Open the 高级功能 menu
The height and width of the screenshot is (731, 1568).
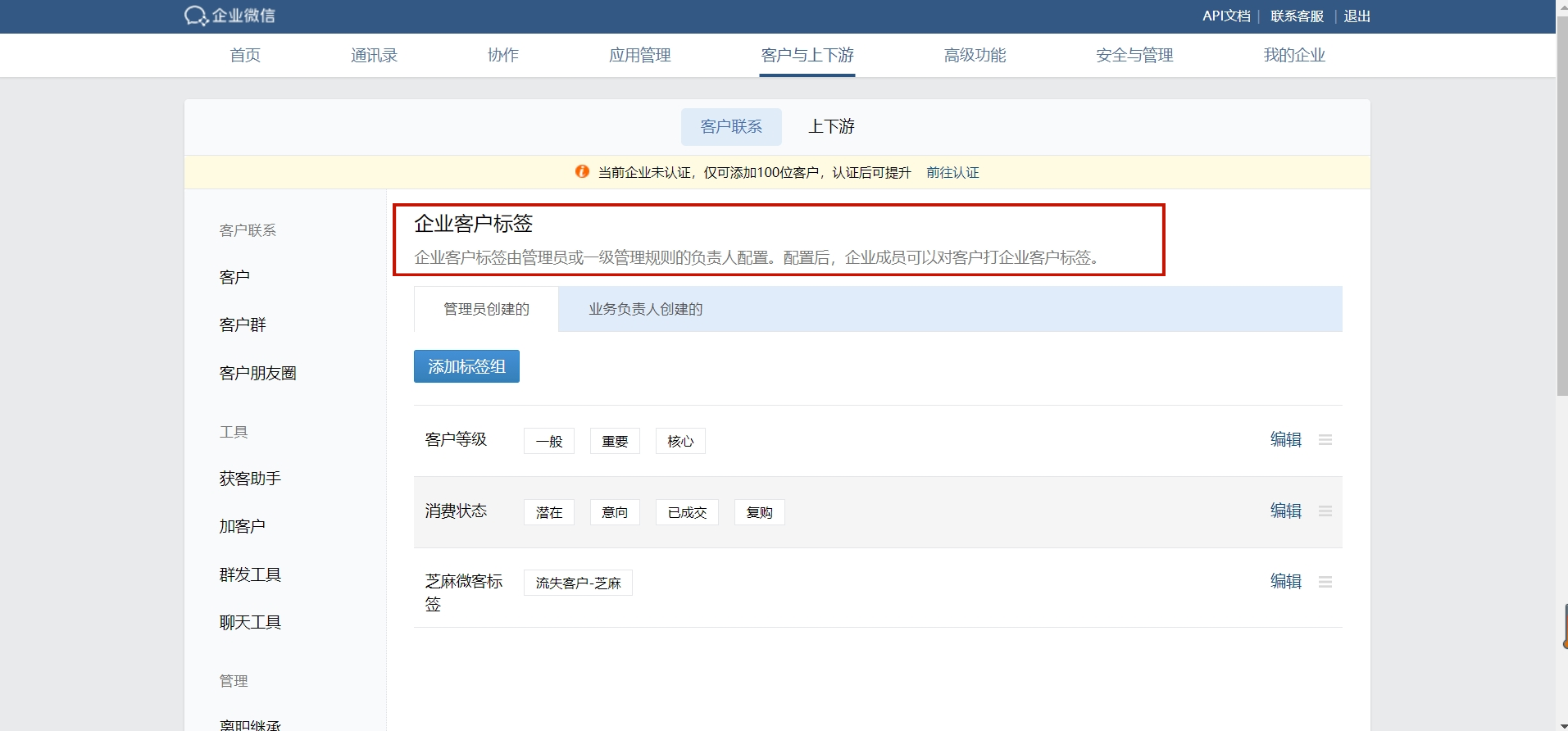(975, 55)
